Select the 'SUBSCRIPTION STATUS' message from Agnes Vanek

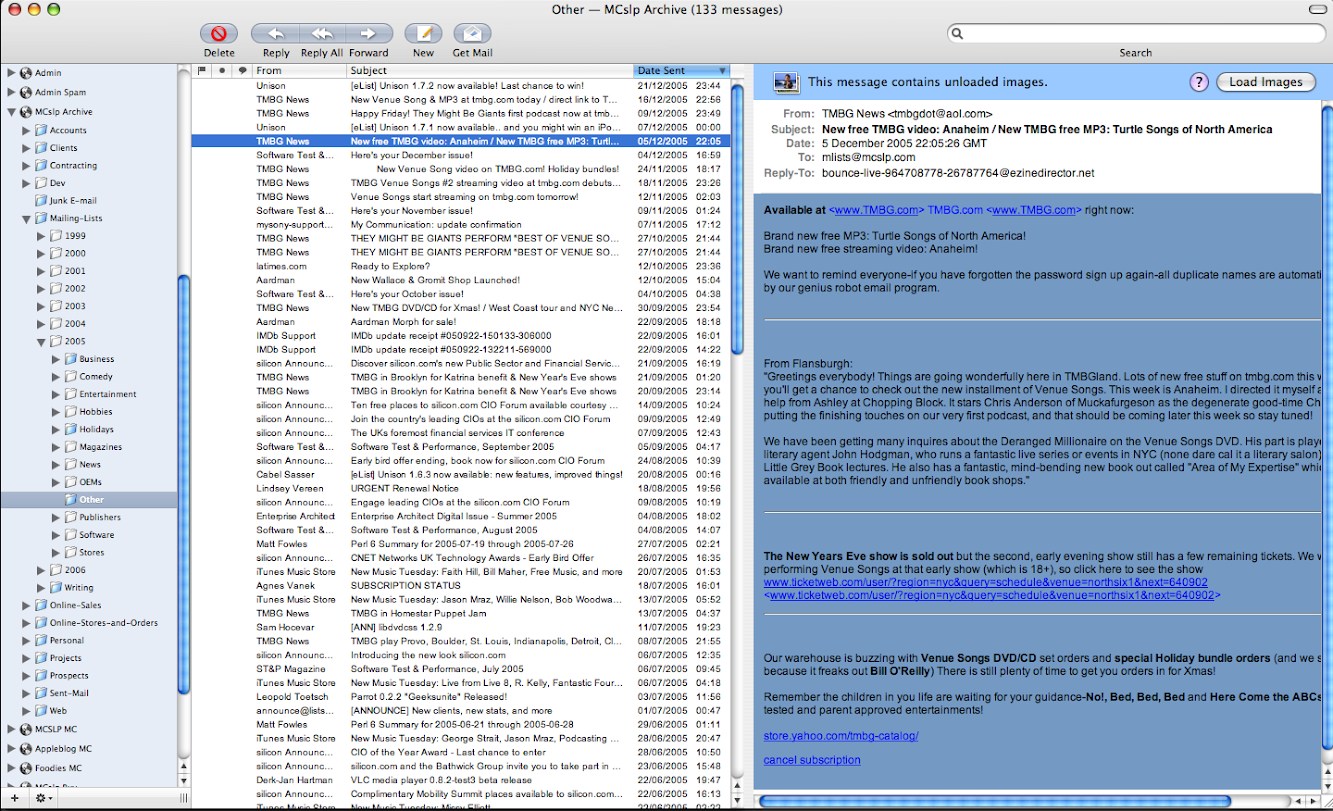[461, 586]
